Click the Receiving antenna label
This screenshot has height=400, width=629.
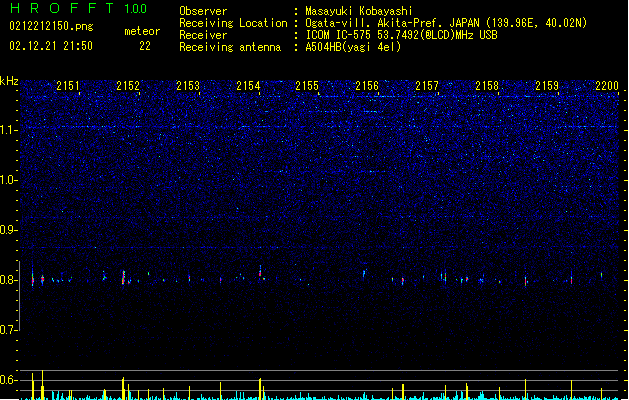(230, 47)
